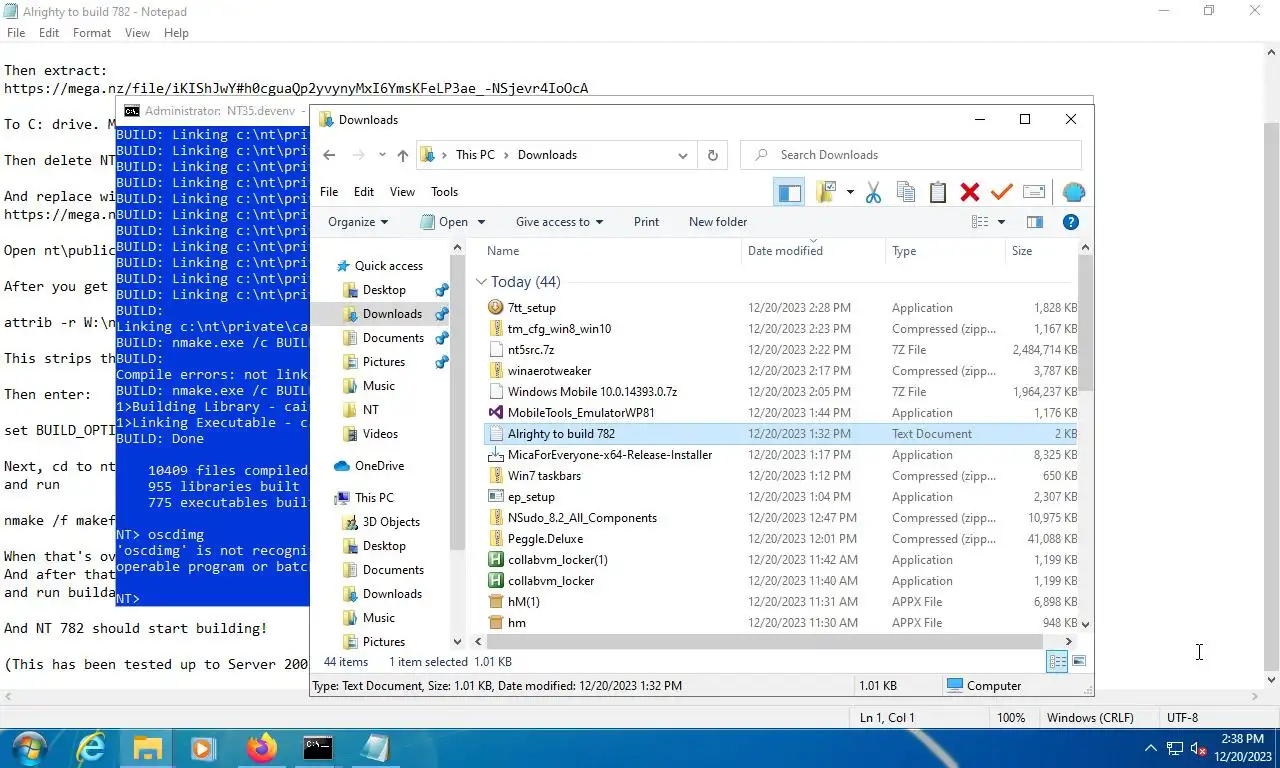The image size is (1280, 768).
Task: Refresh the Downloads folder
Action: tap(712, 155)
